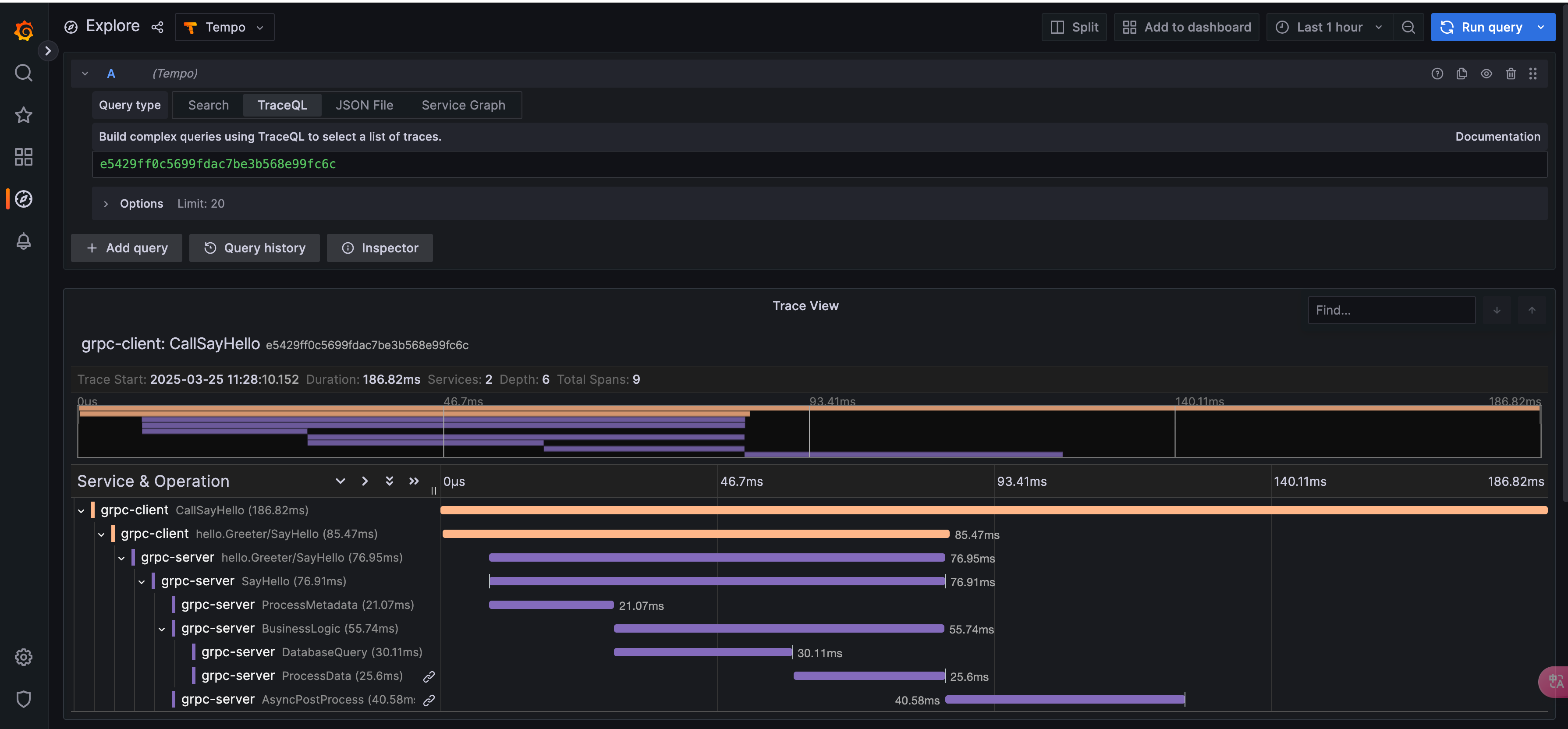
Task: Click the Query history button
Action: [x=255, y=248]
